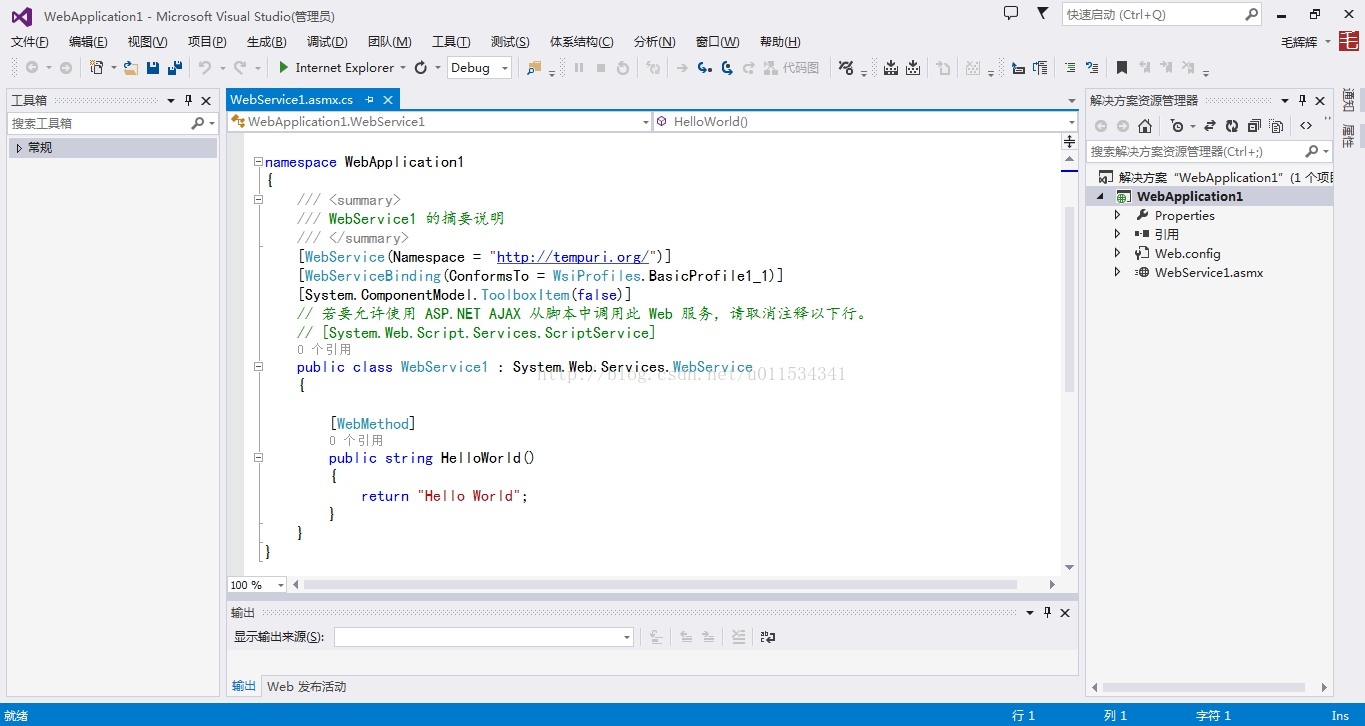Click the Home icon in Solution Explorer
The height and width of the screenshot is (726, 1365).
[x=1145, y=126]
